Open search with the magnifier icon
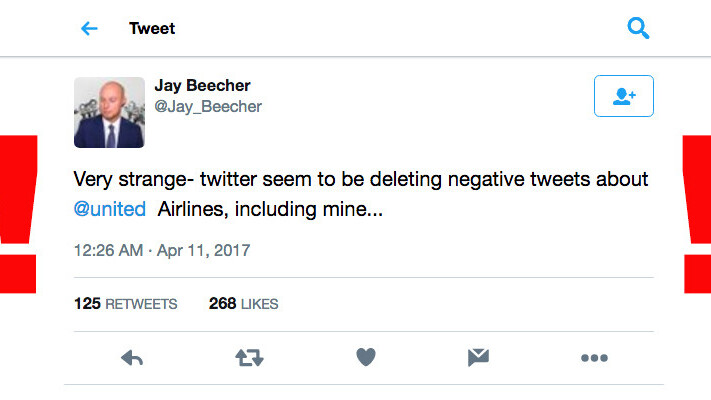 [x=638, y=28]
